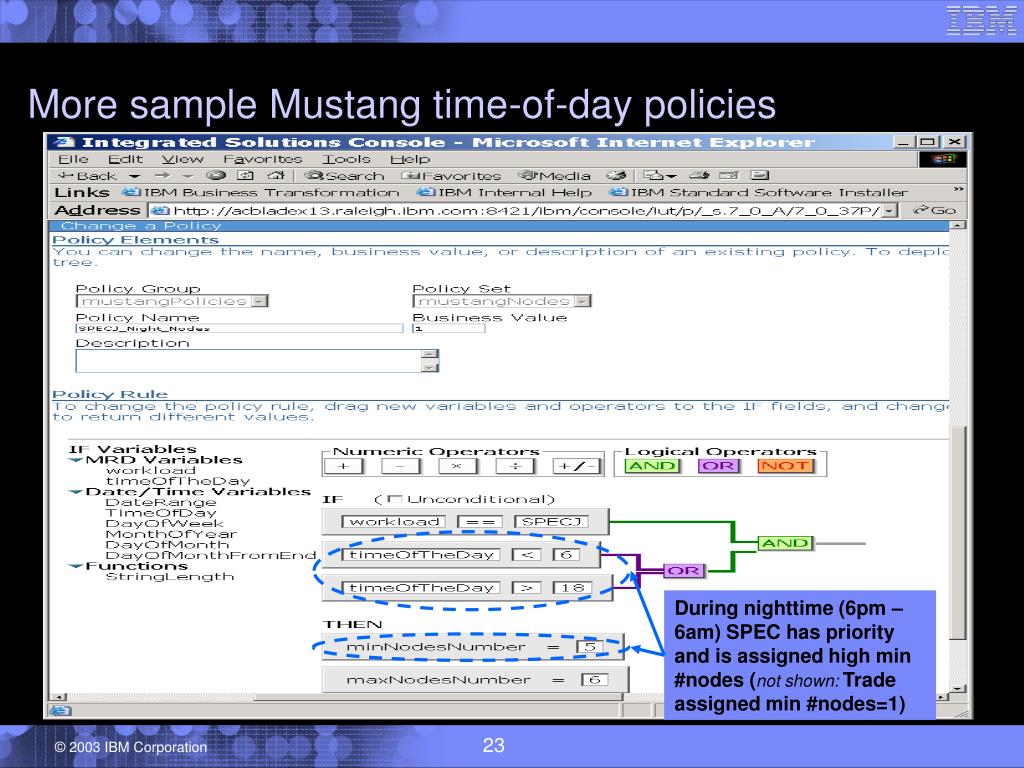Click the minus numeric operator
Viewport: 1024px width, 768px height.
tap(401, 466)
